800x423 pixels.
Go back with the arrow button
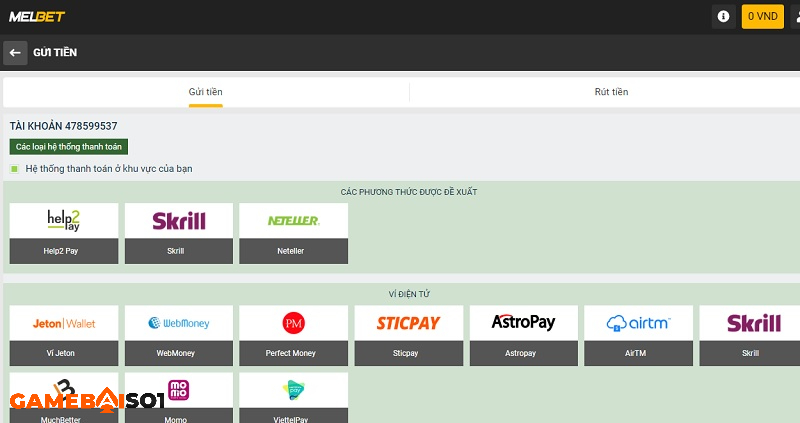click(15, 53)
